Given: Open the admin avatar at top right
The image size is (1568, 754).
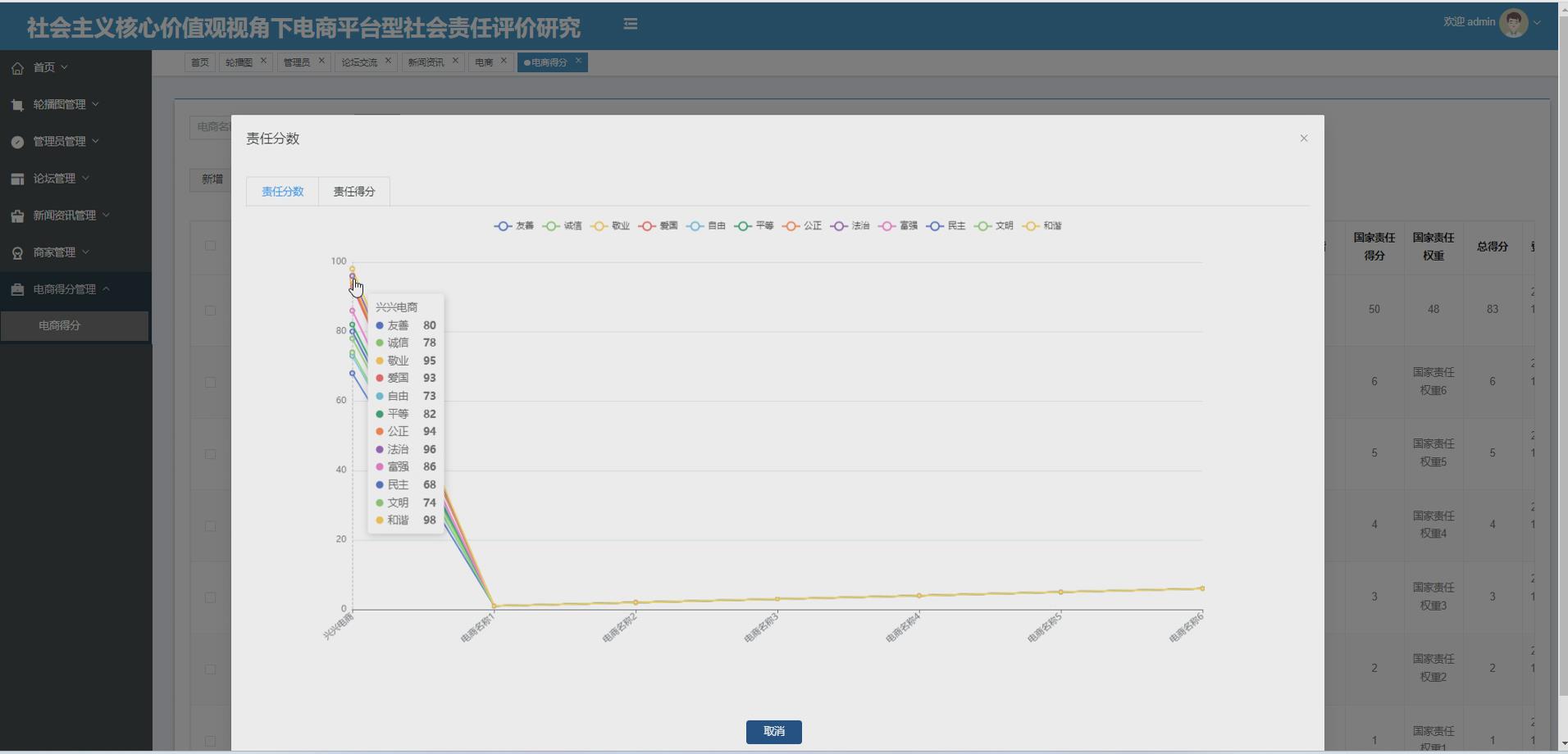Looking at the screenshot, I should [1513, 22].
